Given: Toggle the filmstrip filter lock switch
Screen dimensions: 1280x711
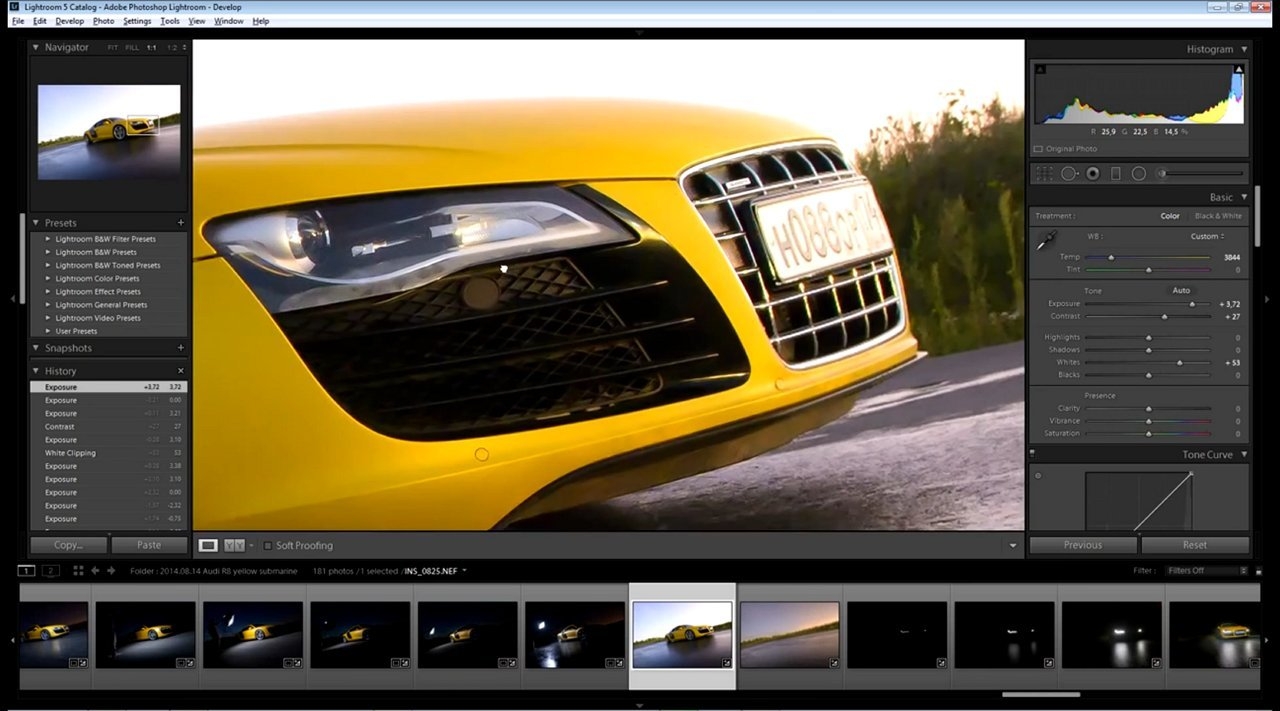Looking at the screenshot, I should point(1258,571).
